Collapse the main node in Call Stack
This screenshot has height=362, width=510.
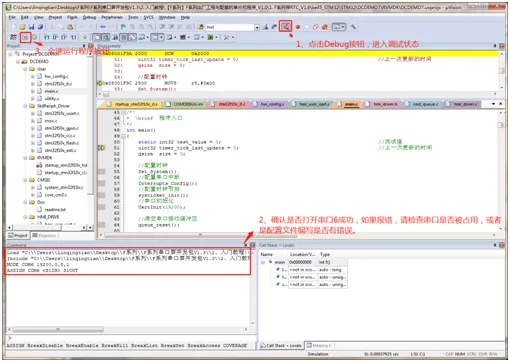click(263, 262)
